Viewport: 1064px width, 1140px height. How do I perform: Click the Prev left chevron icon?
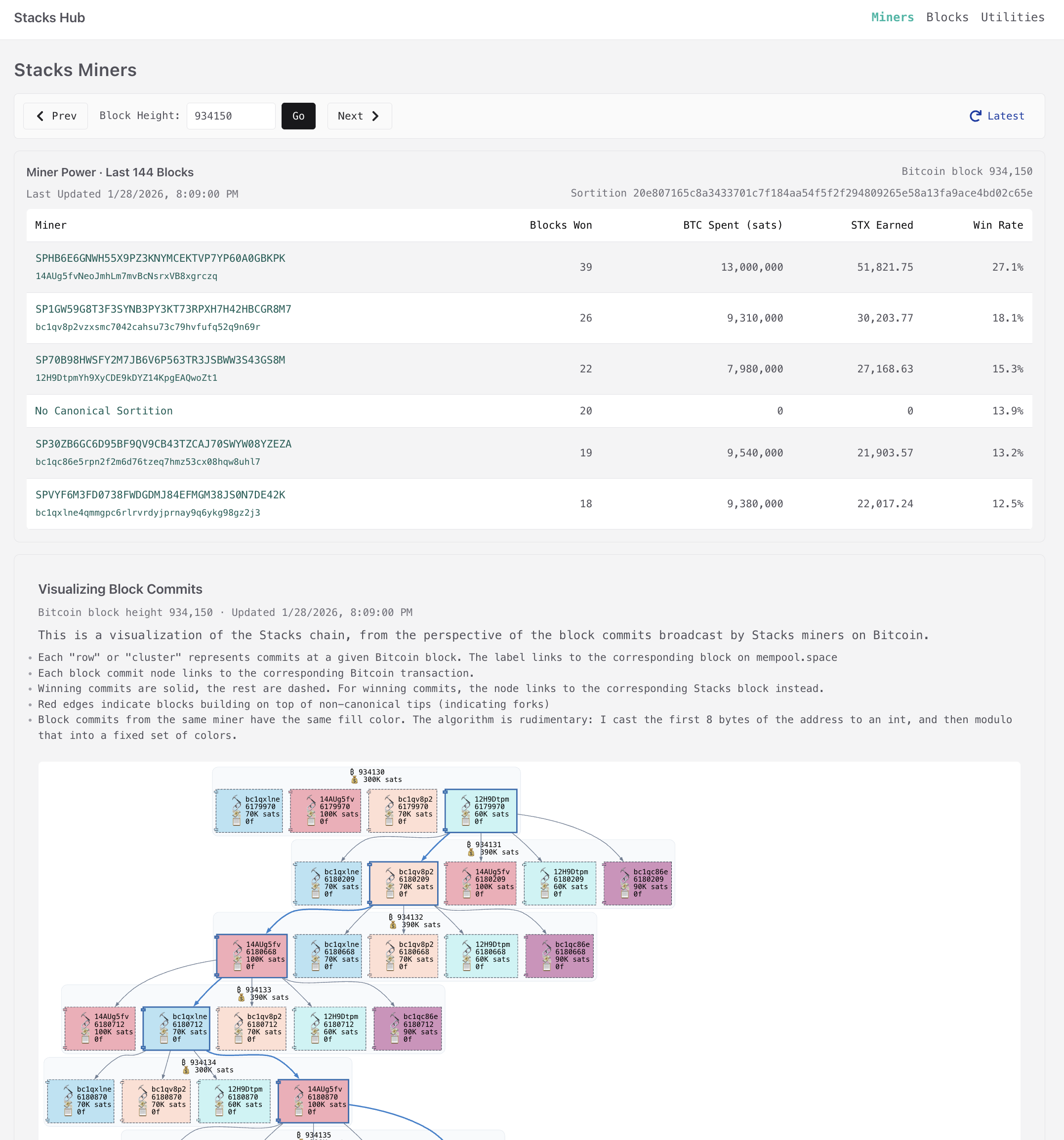[40, 117]
